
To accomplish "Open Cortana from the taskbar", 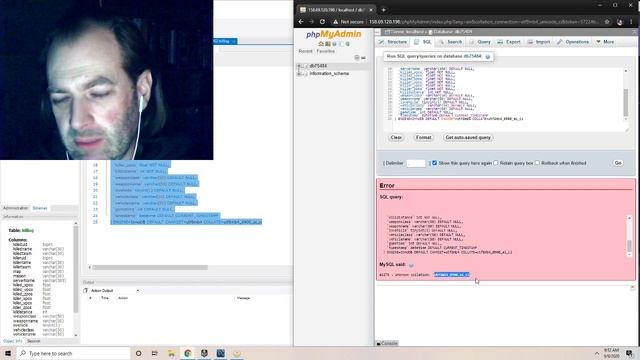I will click(138, 353).
